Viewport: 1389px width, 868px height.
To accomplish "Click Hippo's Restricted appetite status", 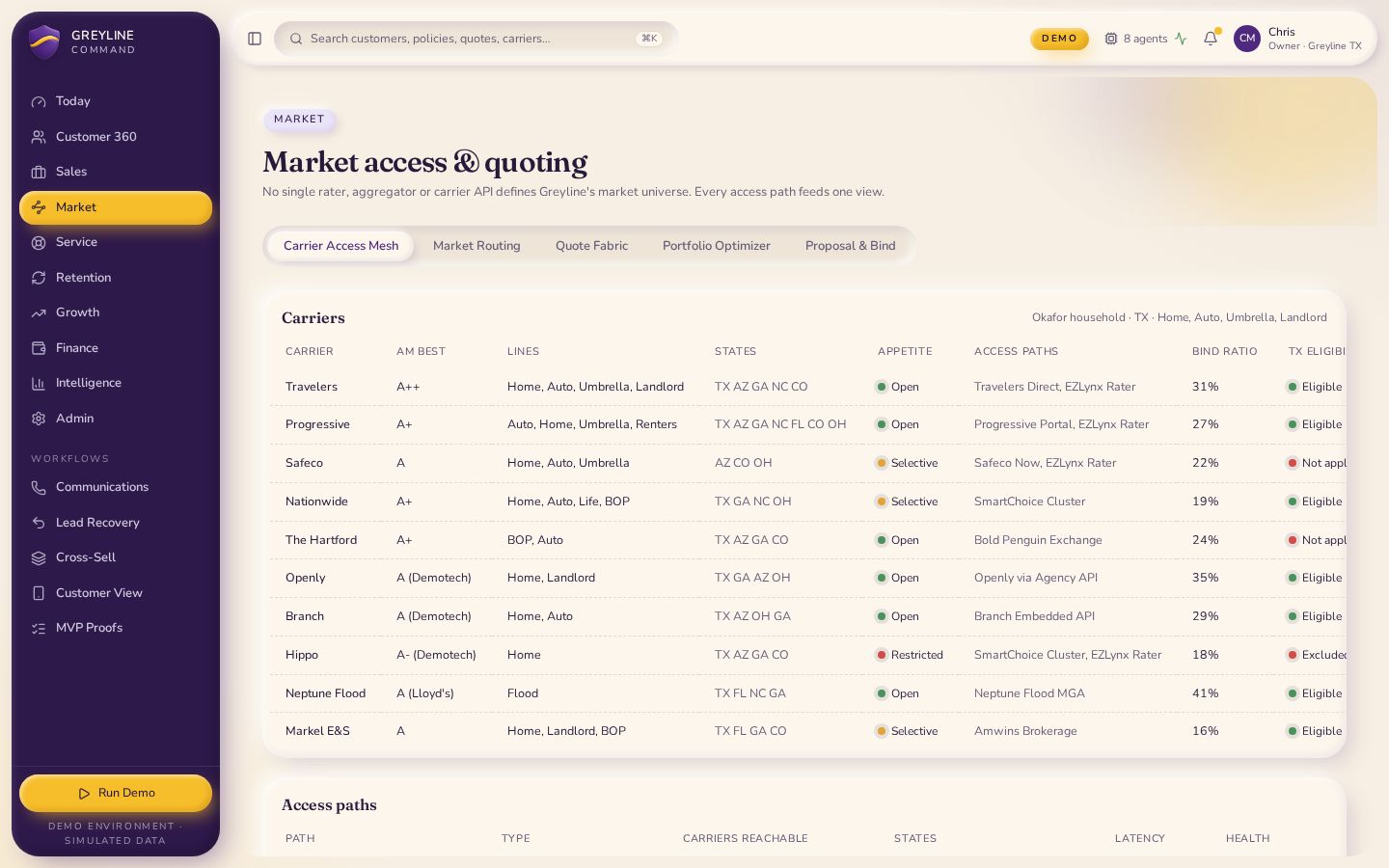I will (x=910, y=655).
